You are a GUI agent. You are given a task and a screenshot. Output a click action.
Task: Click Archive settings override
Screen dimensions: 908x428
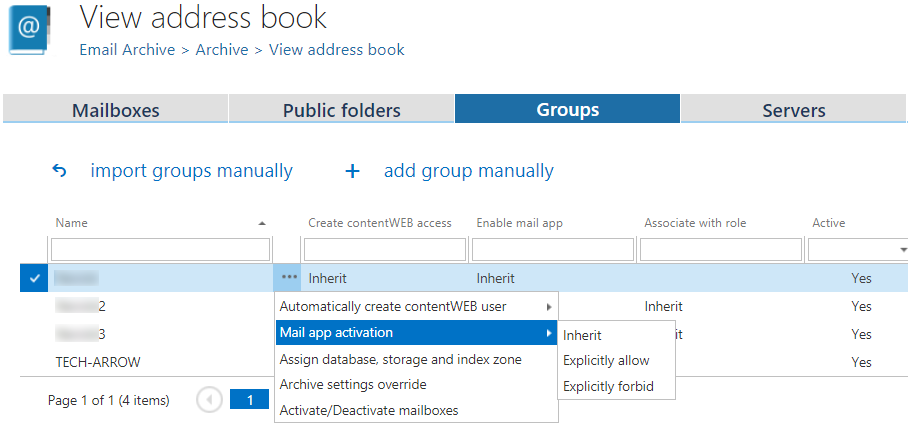click(353, 384)
